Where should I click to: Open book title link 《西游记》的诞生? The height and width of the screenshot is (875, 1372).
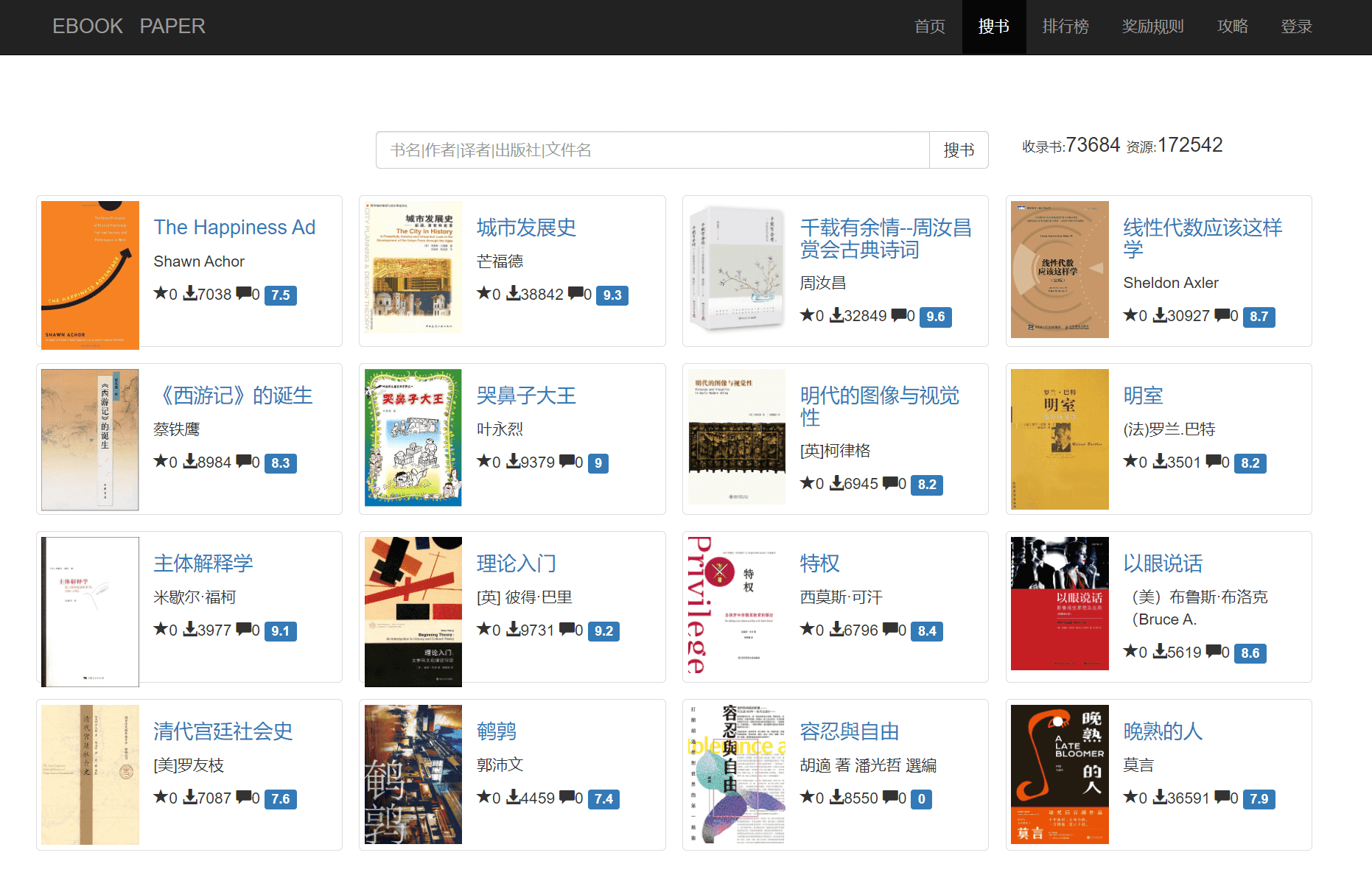(x=233, y=396)
